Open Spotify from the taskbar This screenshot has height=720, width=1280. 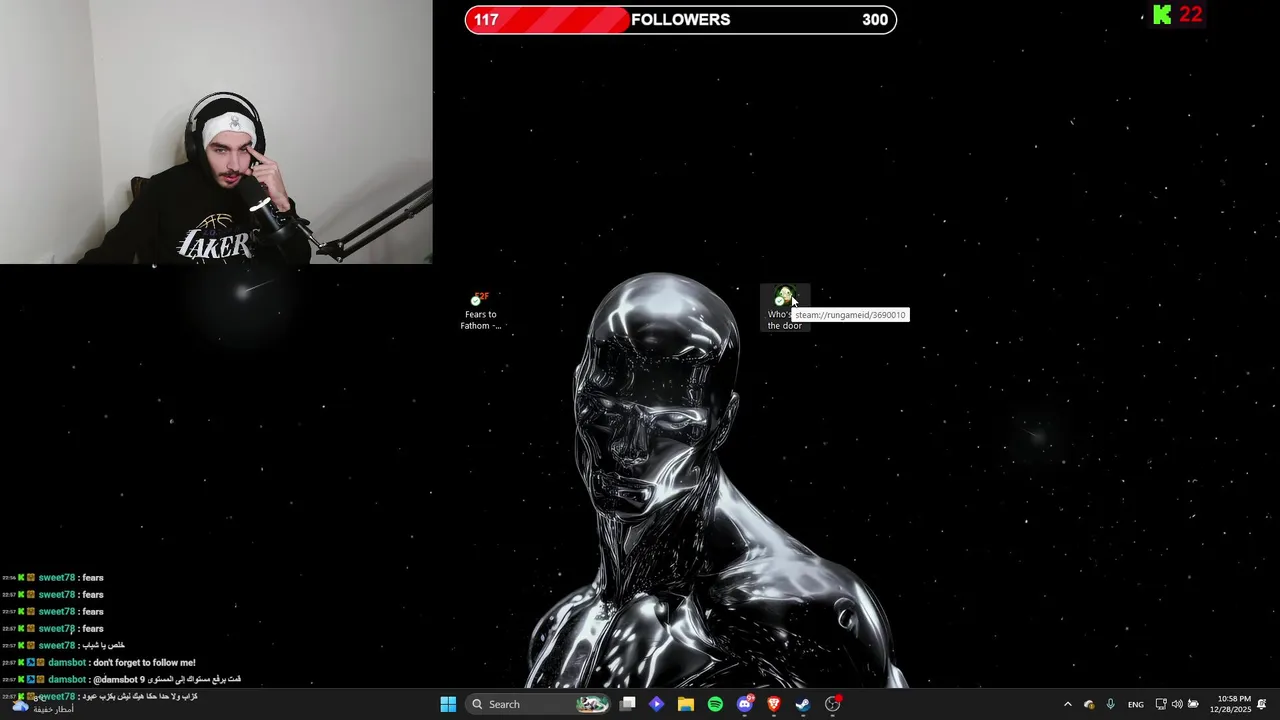pyautogui.click(x=715, y=704)
